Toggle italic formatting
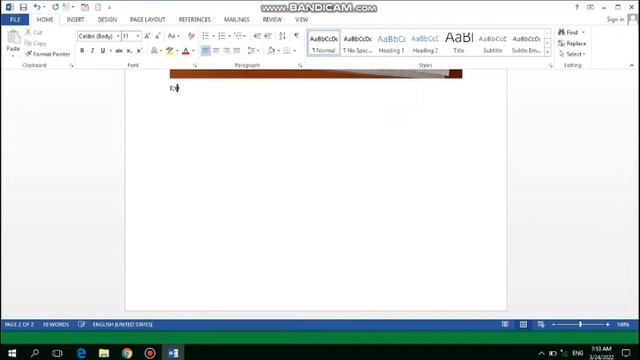The image size is (640, 360). click(92, 51)
